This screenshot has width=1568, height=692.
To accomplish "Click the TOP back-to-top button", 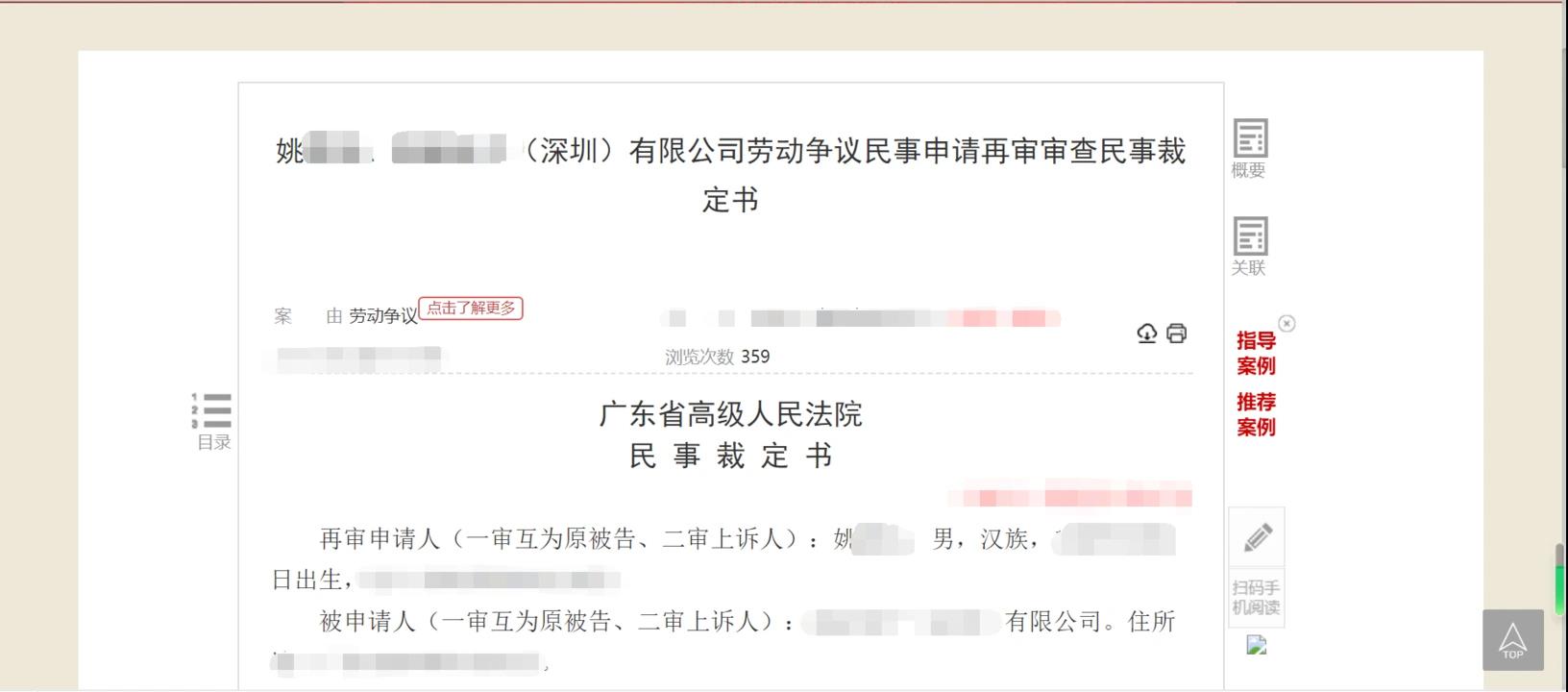I will pos(1513,640).
